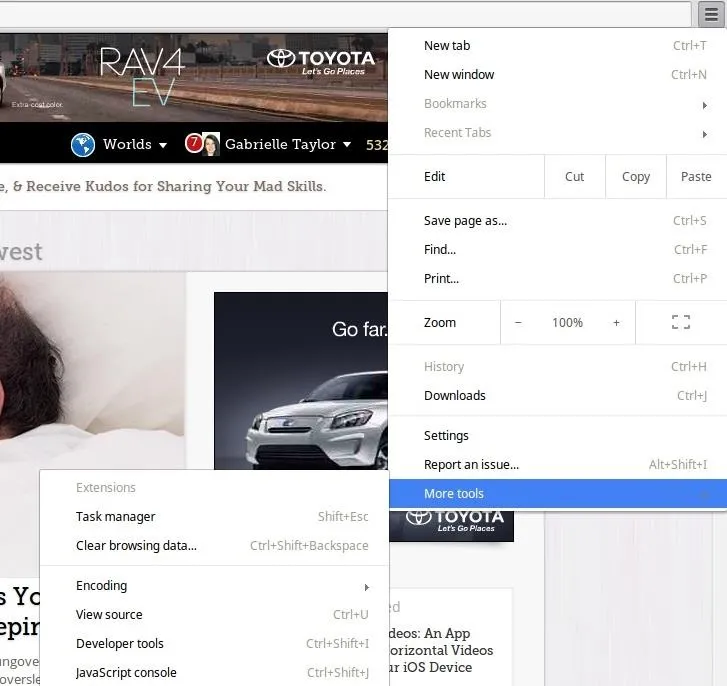Click the Encoding submenu item label
This screenshot has height=686, width=727.
pyautogui.click(x=102, y=586)
